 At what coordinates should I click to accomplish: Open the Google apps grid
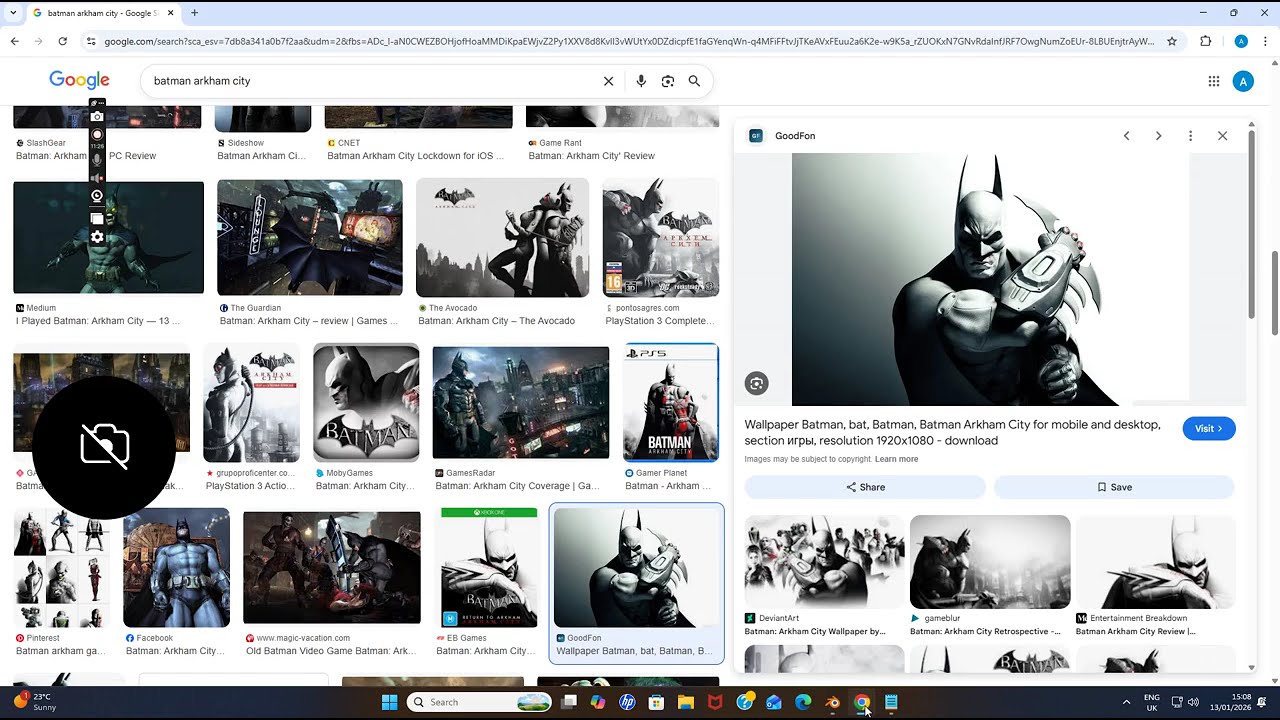click(x=1213, y=81)
